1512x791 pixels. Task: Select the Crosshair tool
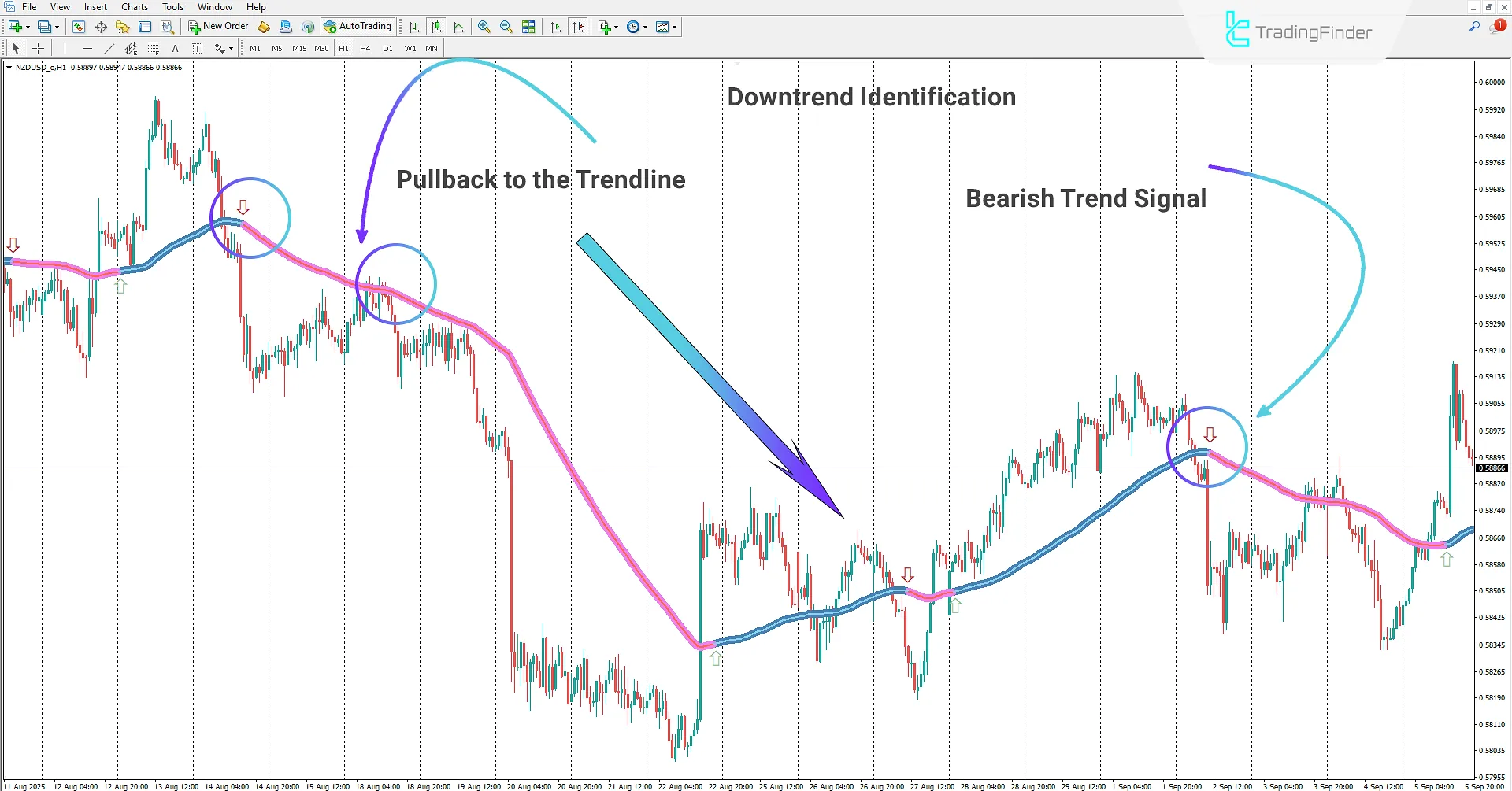pyautogui.click(x=38, y=48)
